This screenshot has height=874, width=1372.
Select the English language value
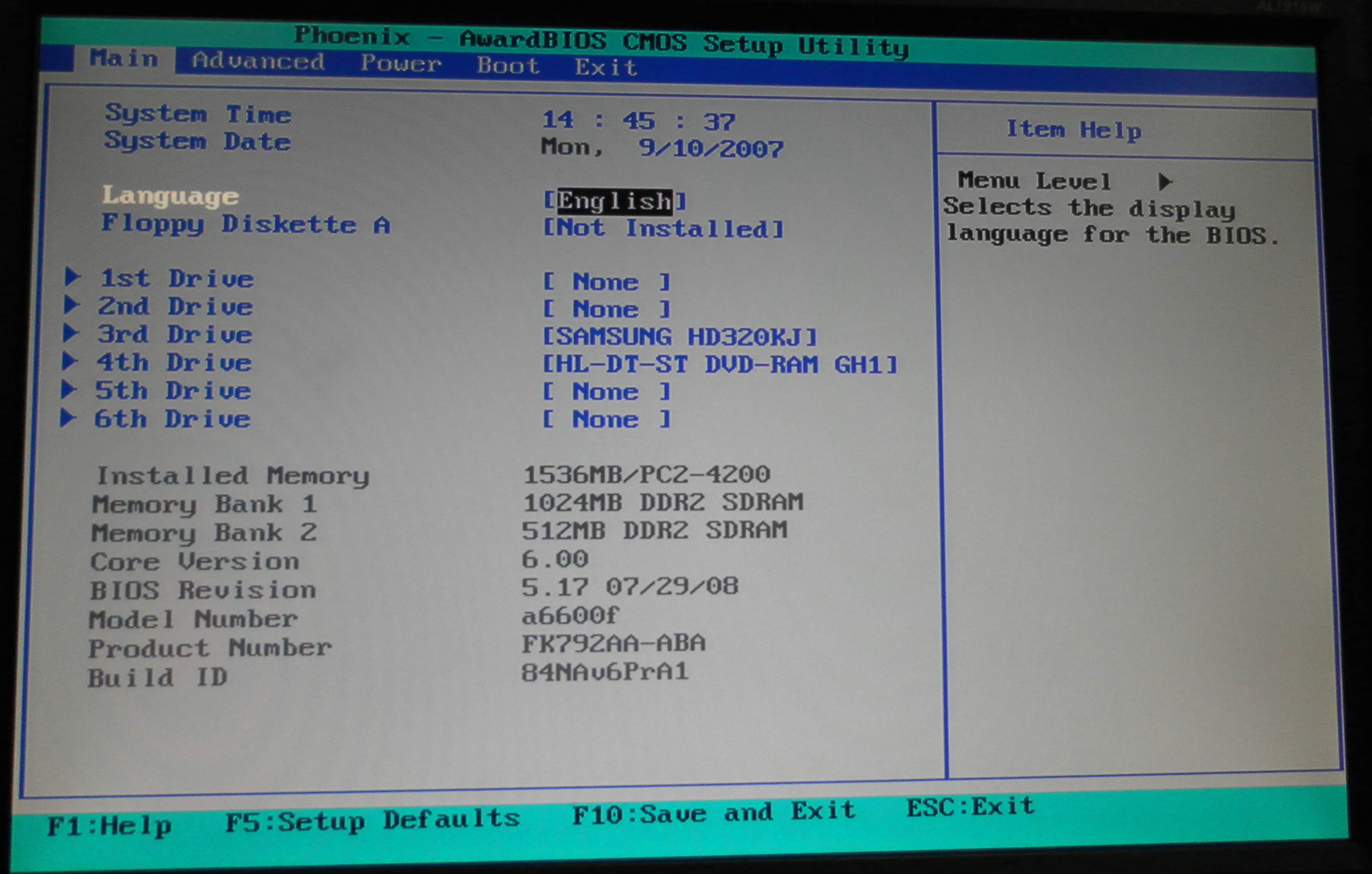click(x=615, y=201)
